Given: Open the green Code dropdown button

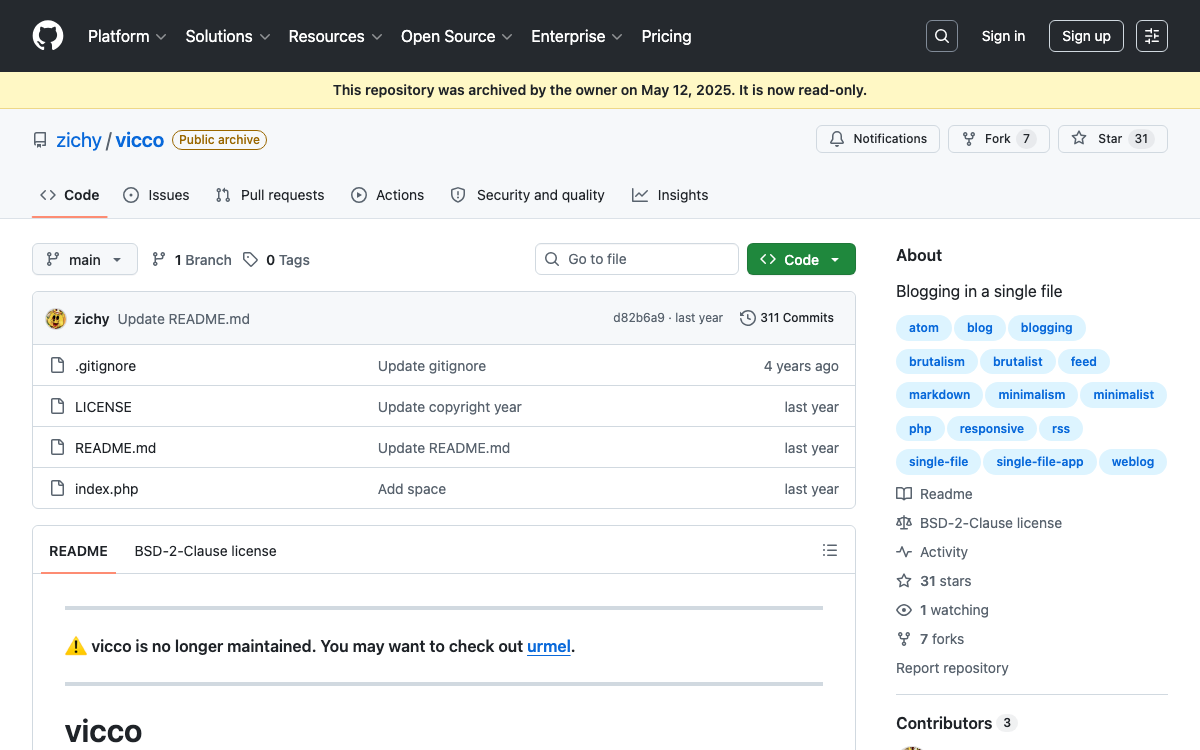Looking at the screenshot, I should click(x=801, y=260).
